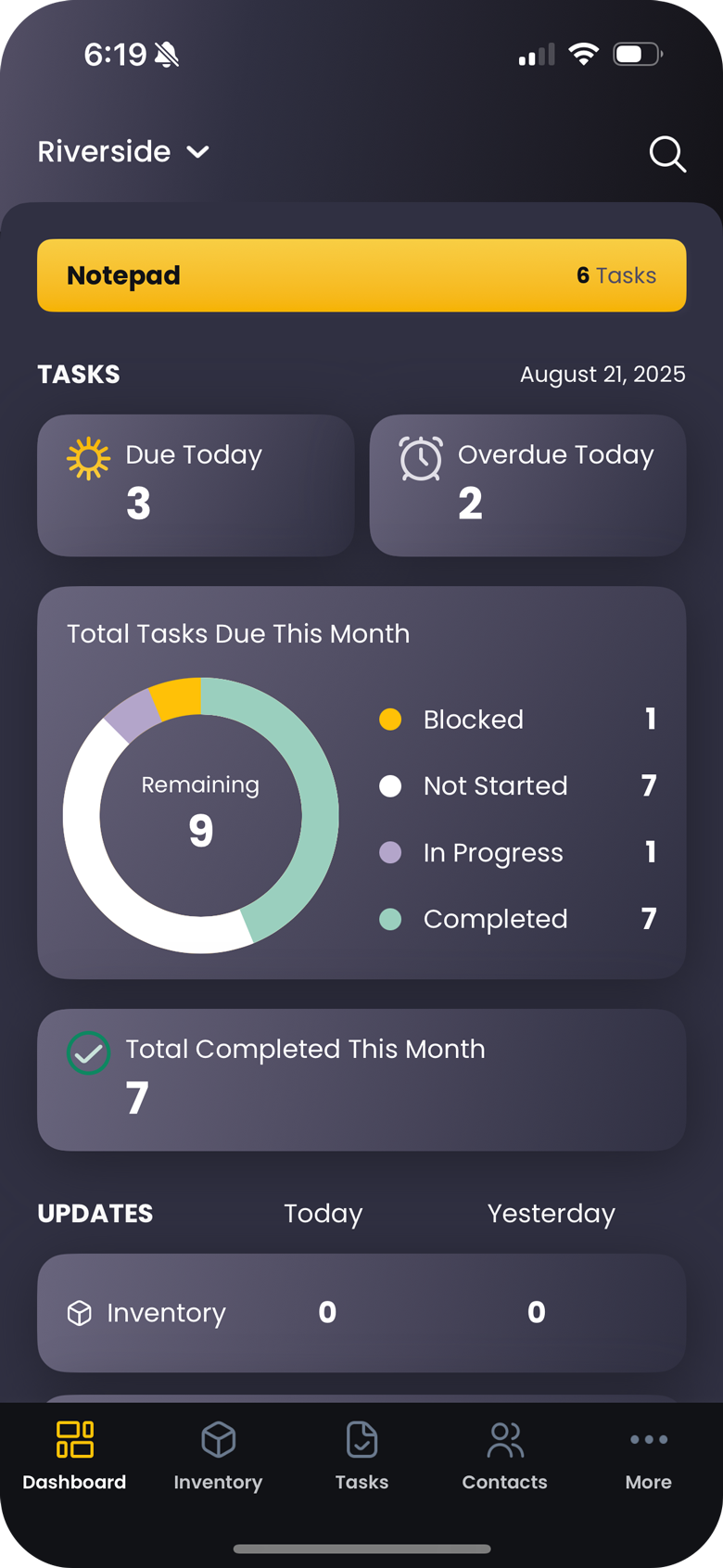Tap the Overdue Today alarm clock icon

point(421,459)
